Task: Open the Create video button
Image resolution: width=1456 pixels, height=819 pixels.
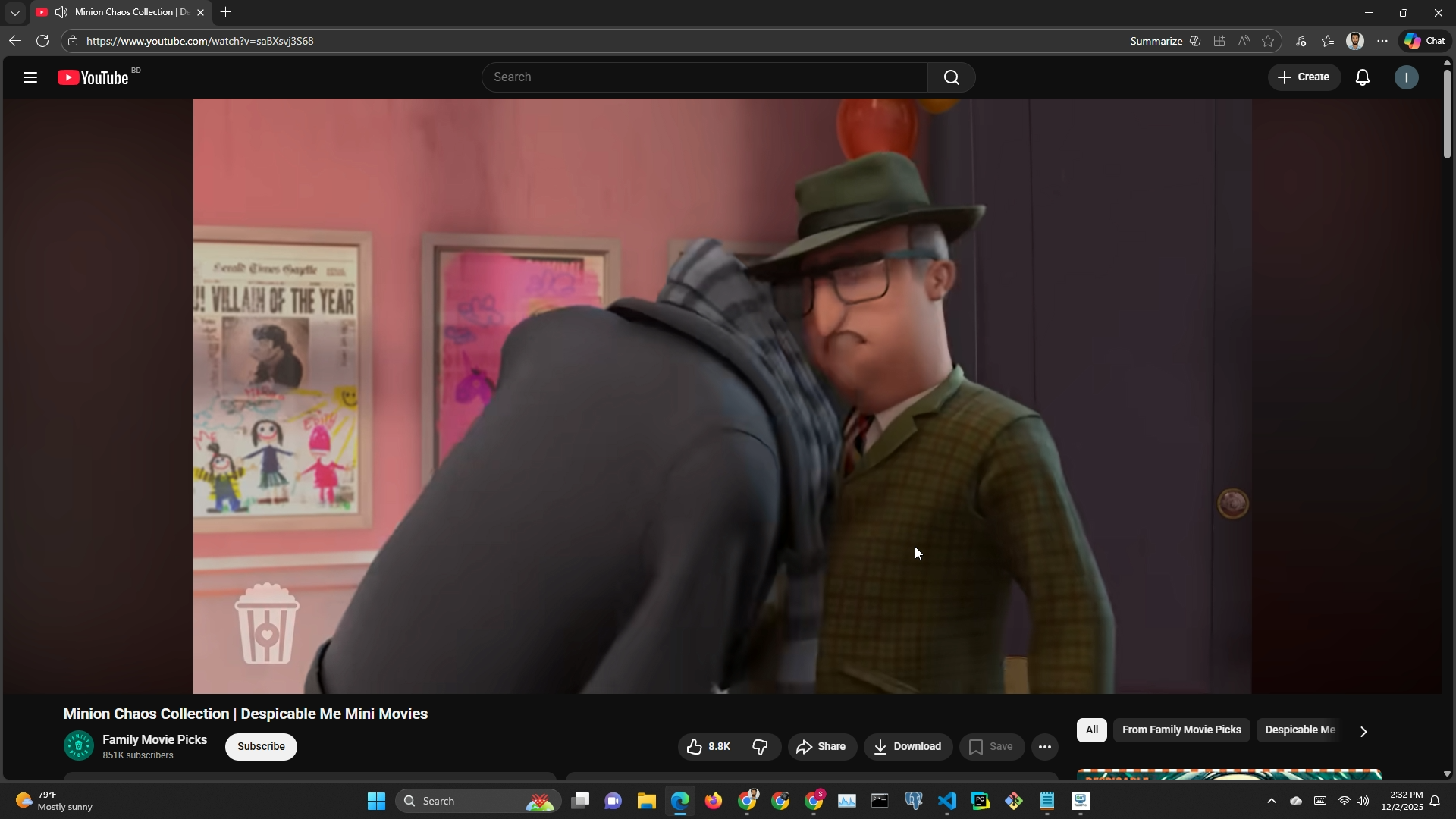Action: point(1304,77)
